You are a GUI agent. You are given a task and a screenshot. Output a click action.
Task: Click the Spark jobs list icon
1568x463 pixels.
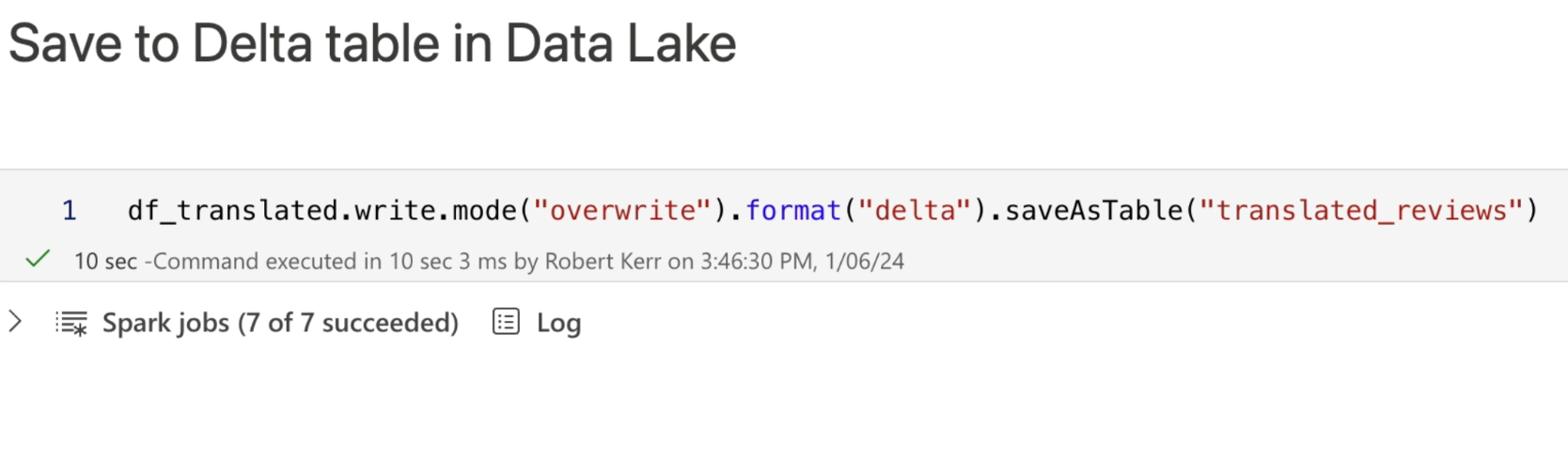pyautogui.click(x=71, y=323)
